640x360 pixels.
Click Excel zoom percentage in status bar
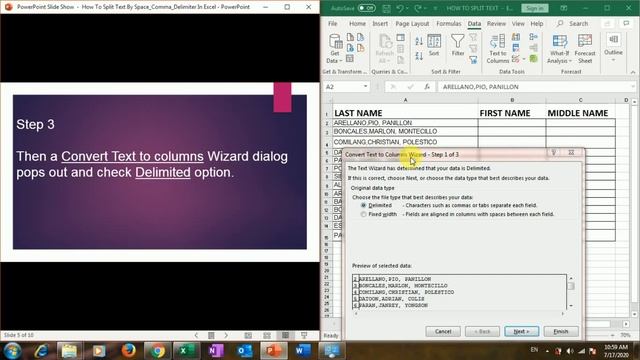pyautogui.click(x=625, y=335)
